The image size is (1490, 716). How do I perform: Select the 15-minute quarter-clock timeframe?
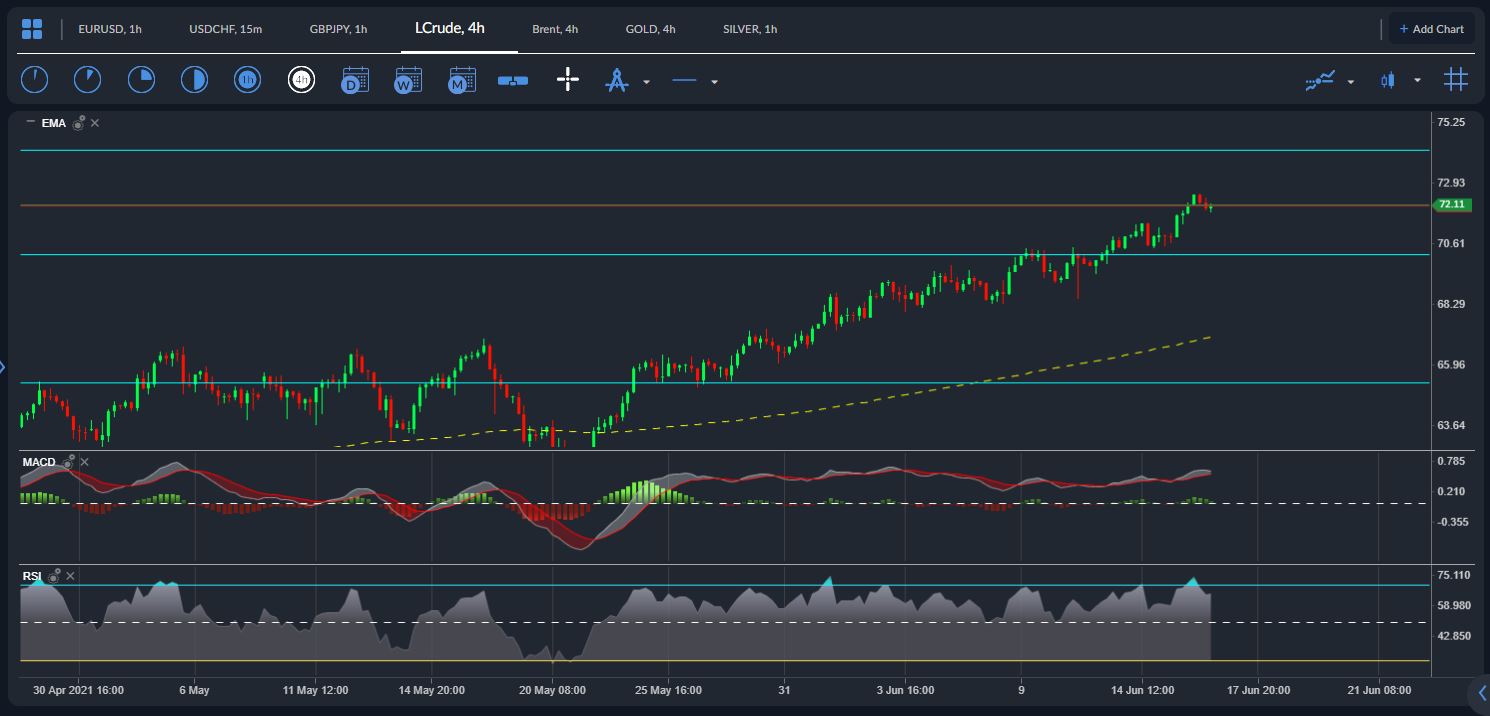coord(141,80)
